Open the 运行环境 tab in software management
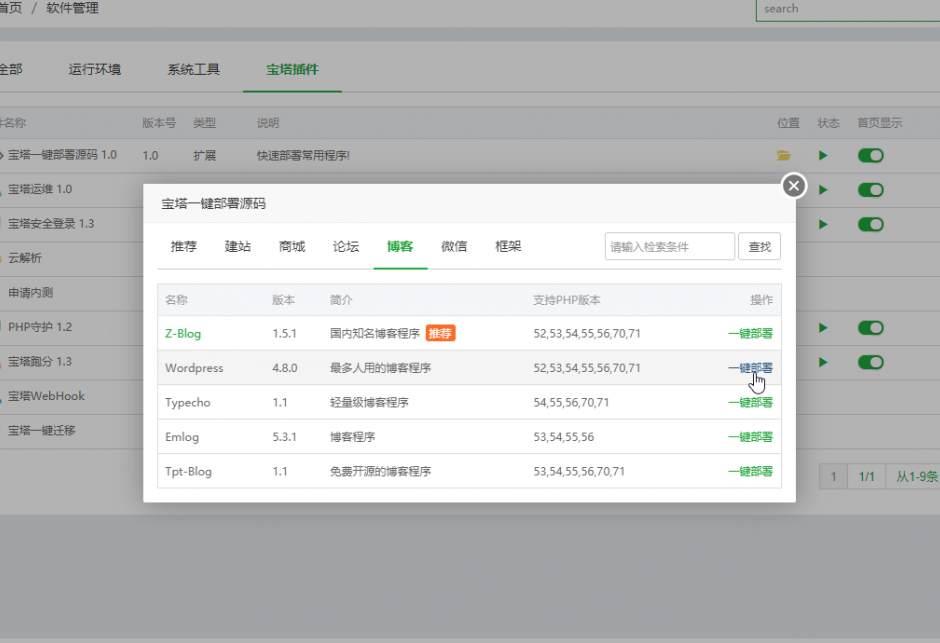 tap(95, 70)
